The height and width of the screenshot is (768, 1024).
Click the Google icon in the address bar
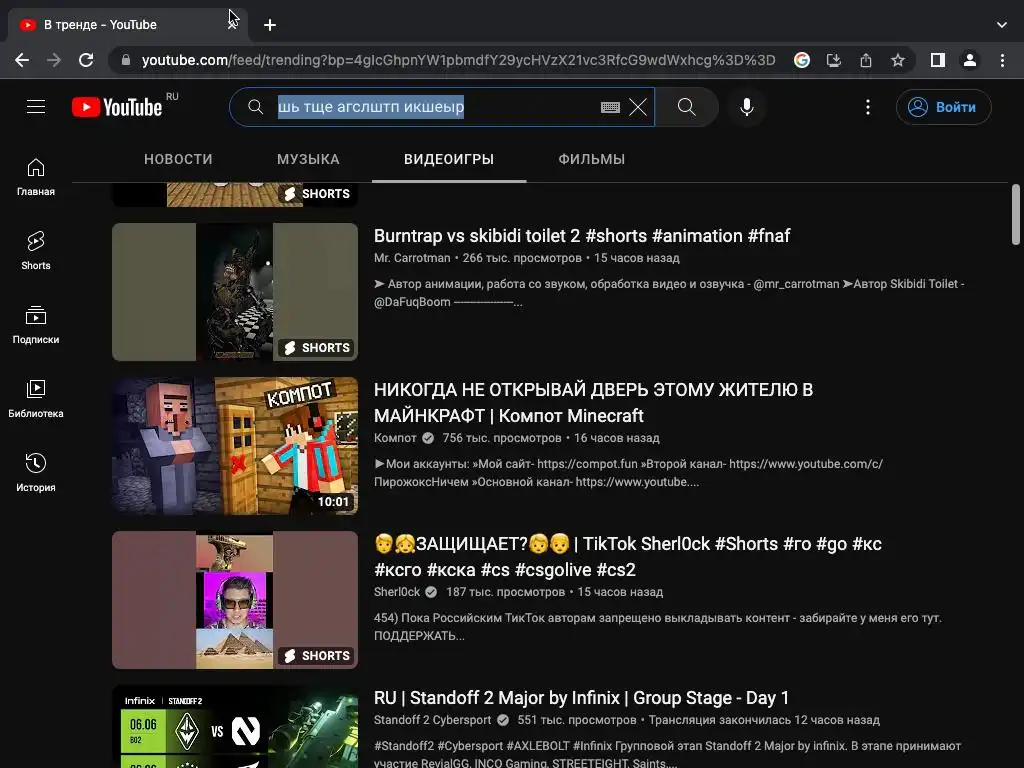[802, 61]
